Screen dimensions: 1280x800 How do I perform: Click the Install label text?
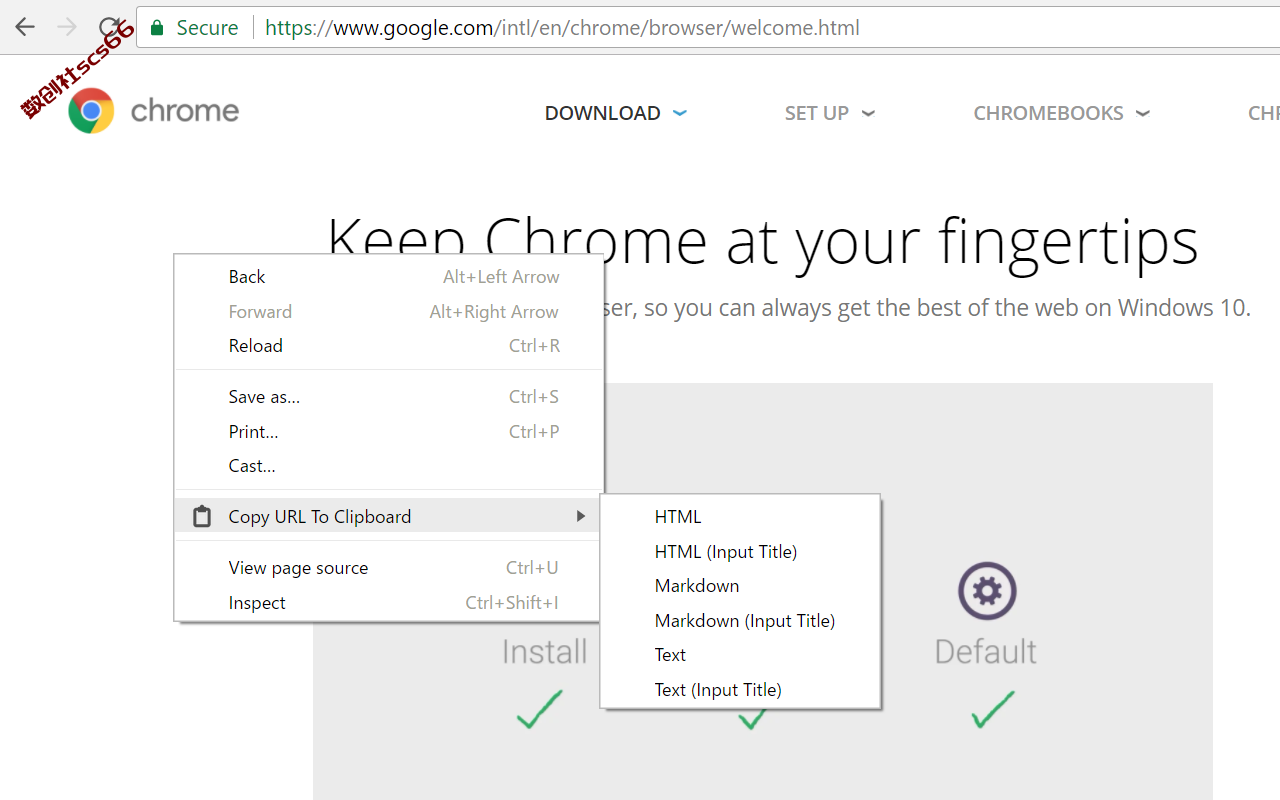(544, 652)
